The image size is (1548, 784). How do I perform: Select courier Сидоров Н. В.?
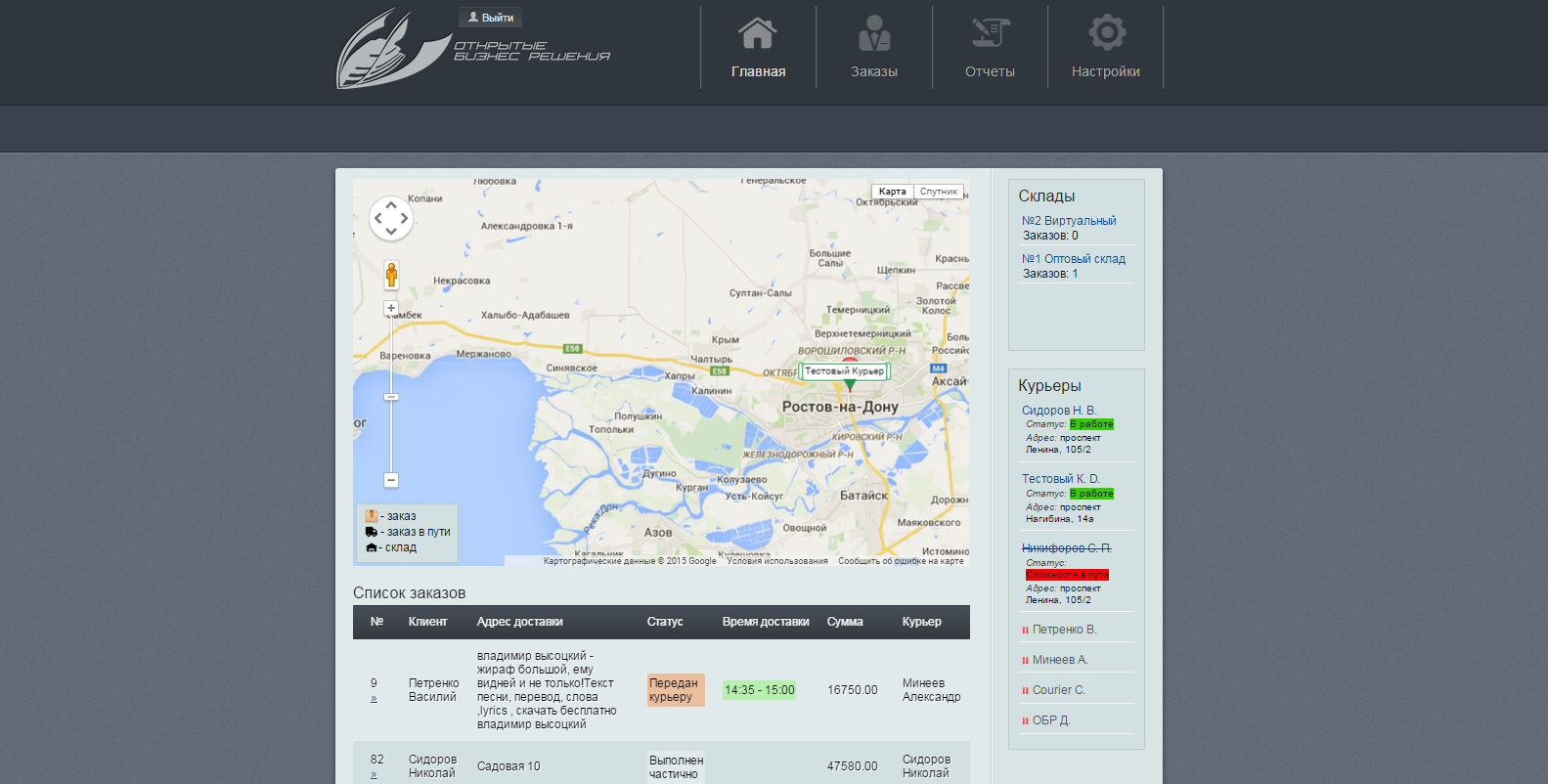coord(1059,411)
